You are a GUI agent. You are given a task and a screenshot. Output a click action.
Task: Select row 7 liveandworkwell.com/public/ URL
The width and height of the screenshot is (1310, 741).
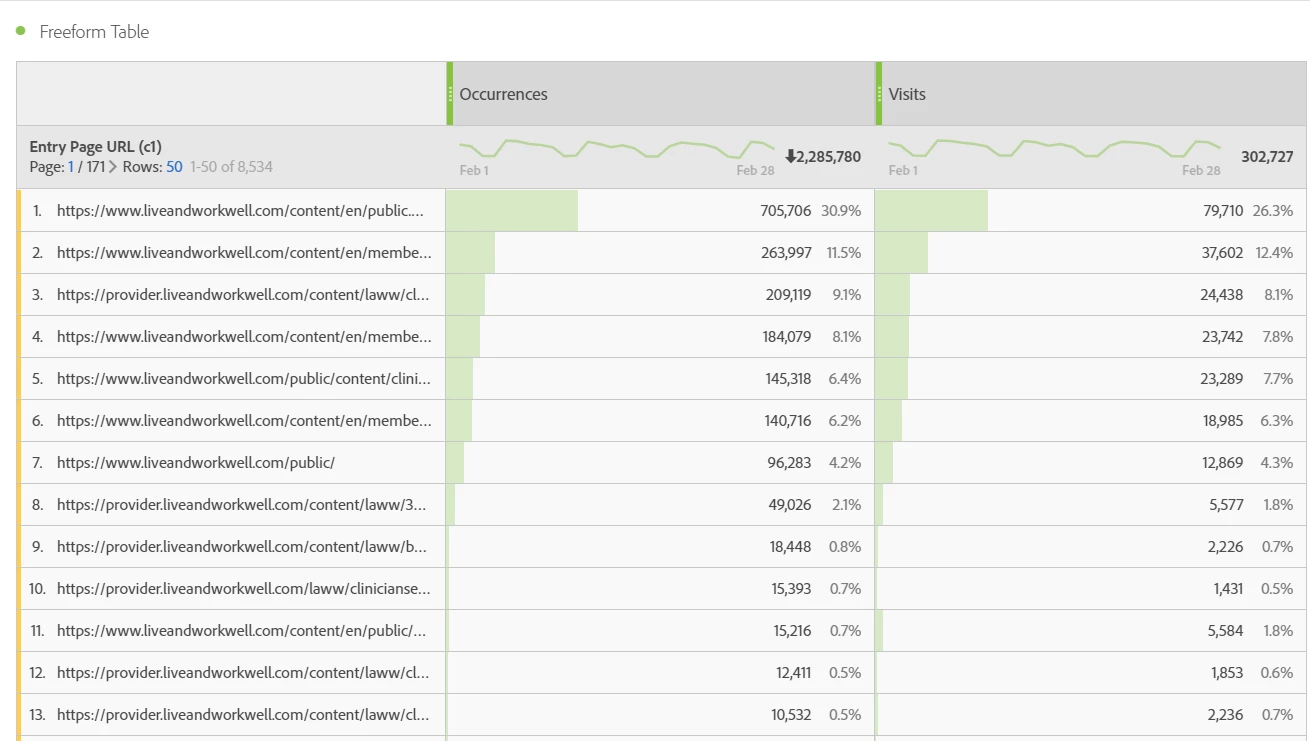(196, 463)
